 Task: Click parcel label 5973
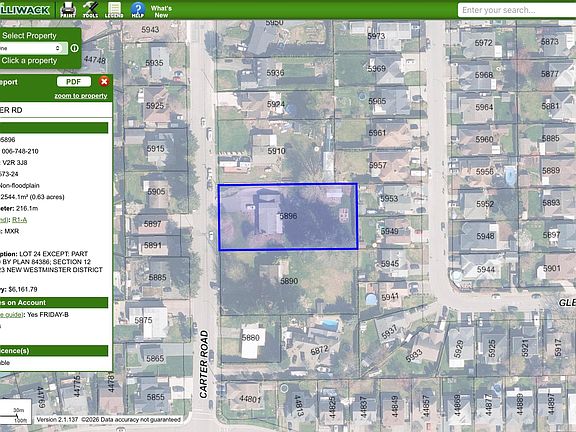tap(376, 36)
